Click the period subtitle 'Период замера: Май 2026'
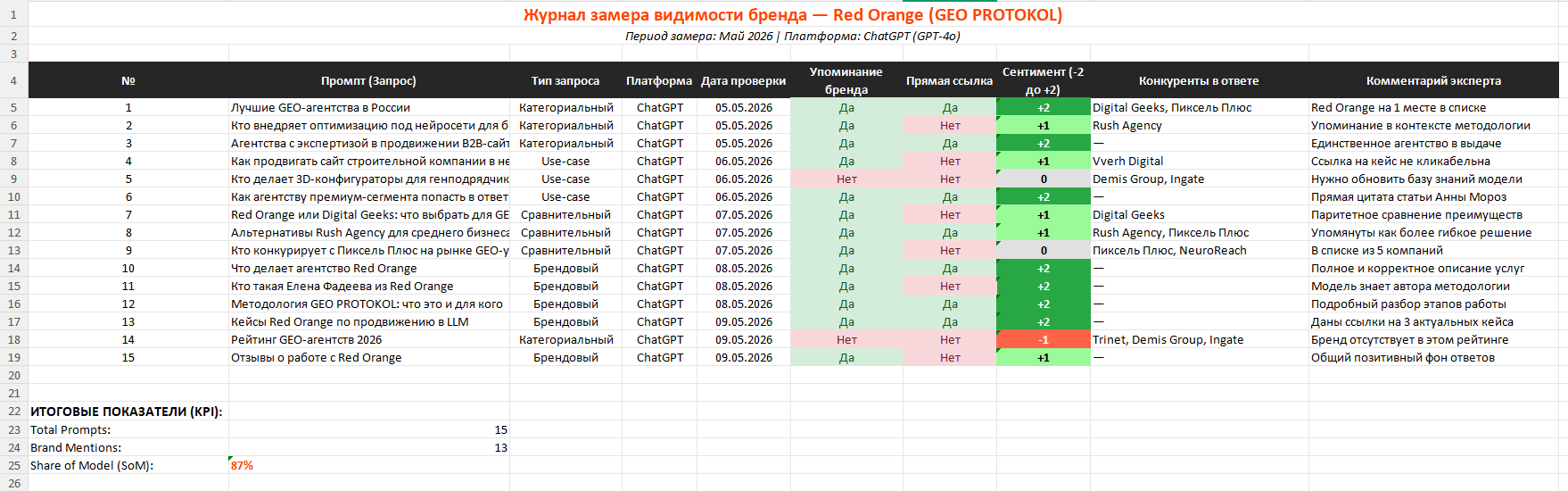This screenshot has width=1568, height=491. [699, 37]
